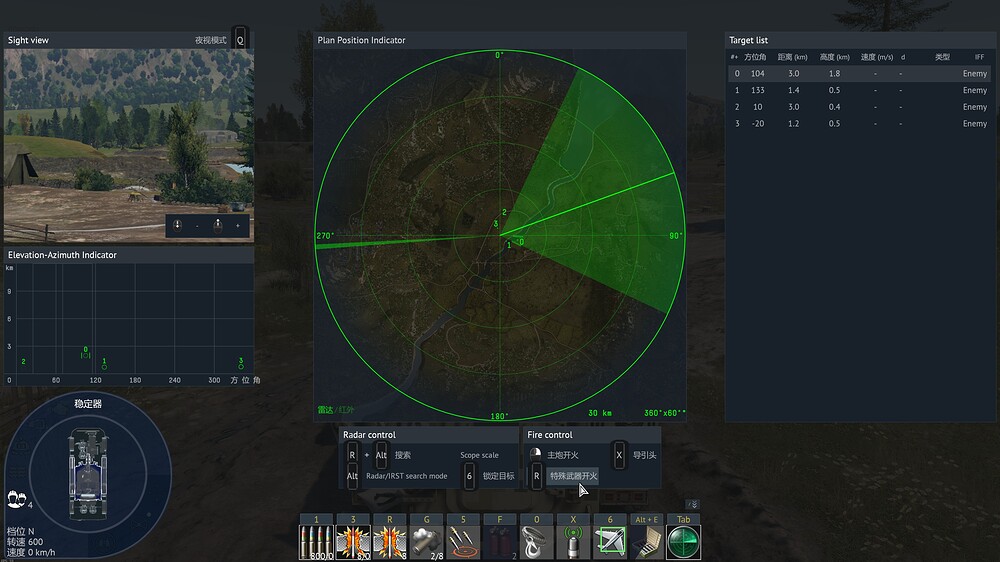Toggle the seeker sensor icon X
The height and width of the screenshot is (562, 1000).
(x=573, y=542)
